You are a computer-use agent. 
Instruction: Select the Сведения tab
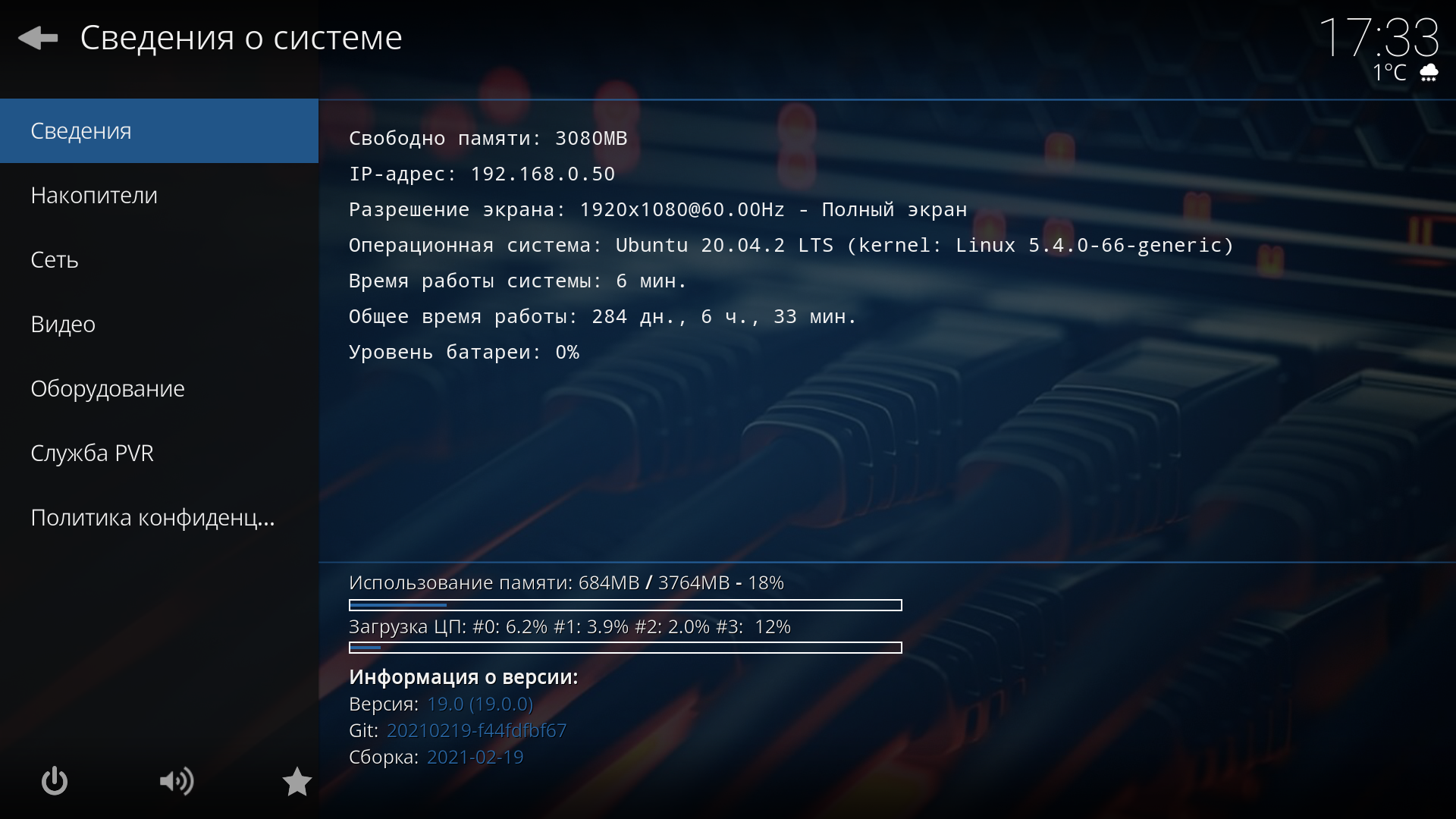(159, 130)
